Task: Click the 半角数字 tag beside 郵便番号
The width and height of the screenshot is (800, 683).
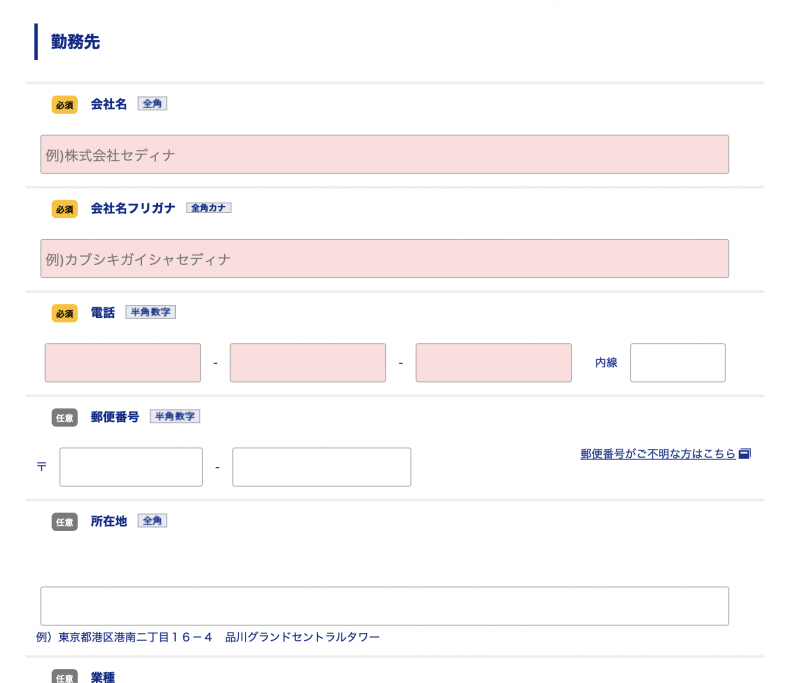Action: 174,416
